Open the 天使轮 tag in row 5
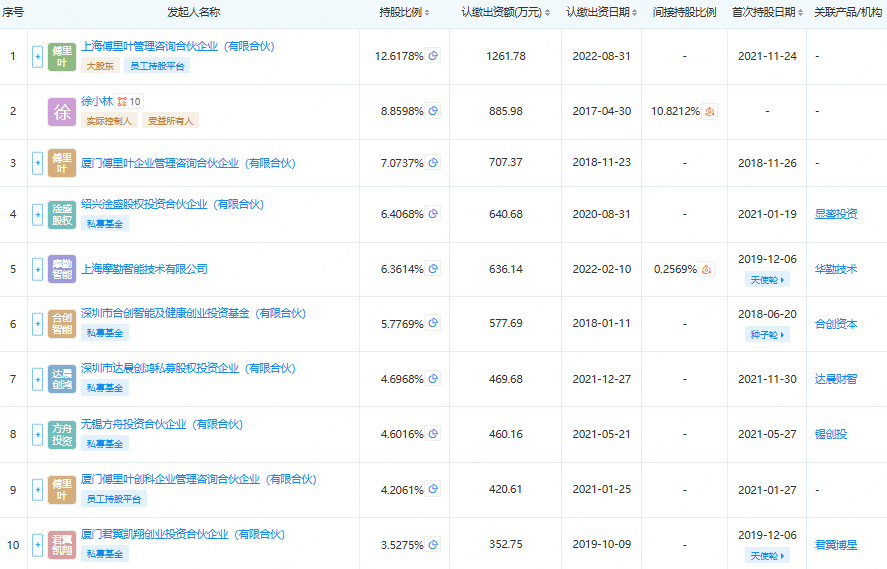The height and width of the screenshot is (569, 887). [766, 280]
